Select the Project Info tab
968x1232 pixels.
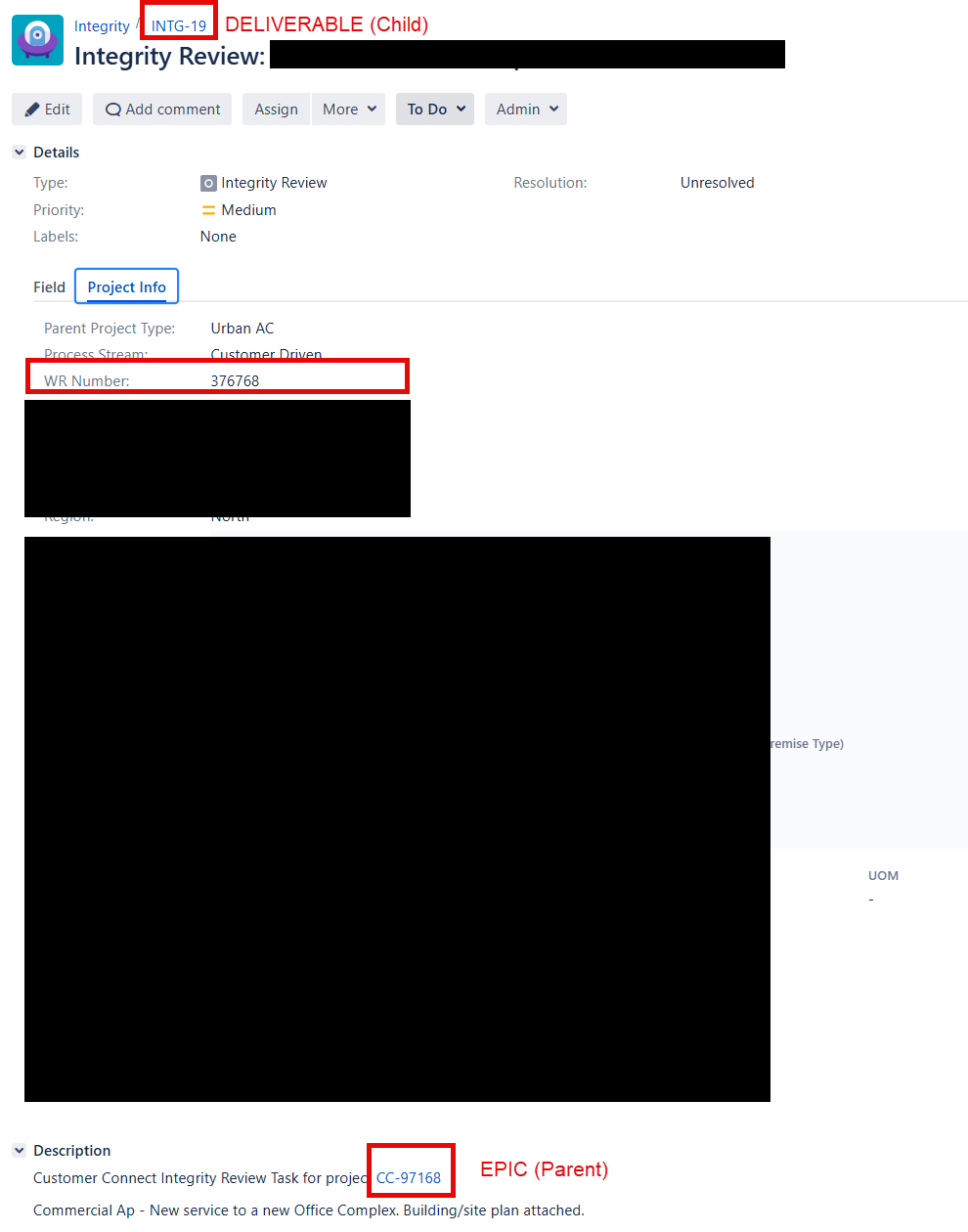pos(127,286)
